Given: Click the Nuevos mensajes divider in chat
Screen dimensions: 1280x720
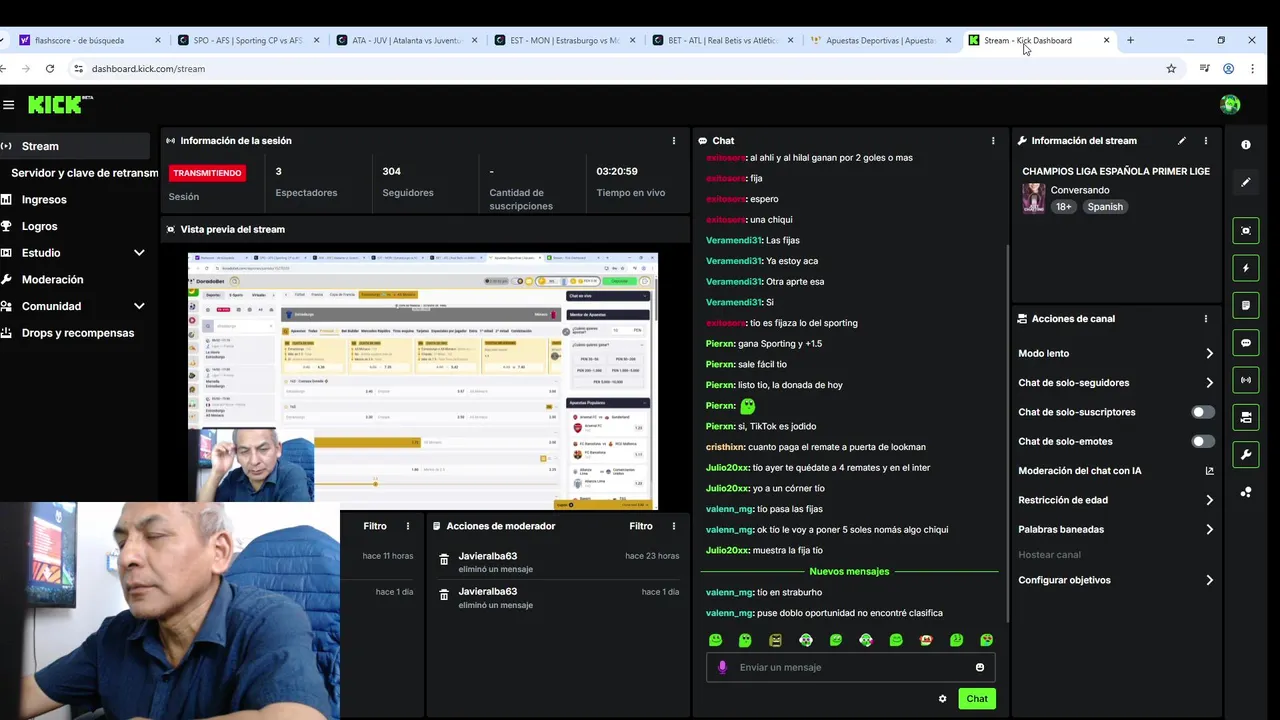Looking at the screenshot, I should tap(849, 572).
